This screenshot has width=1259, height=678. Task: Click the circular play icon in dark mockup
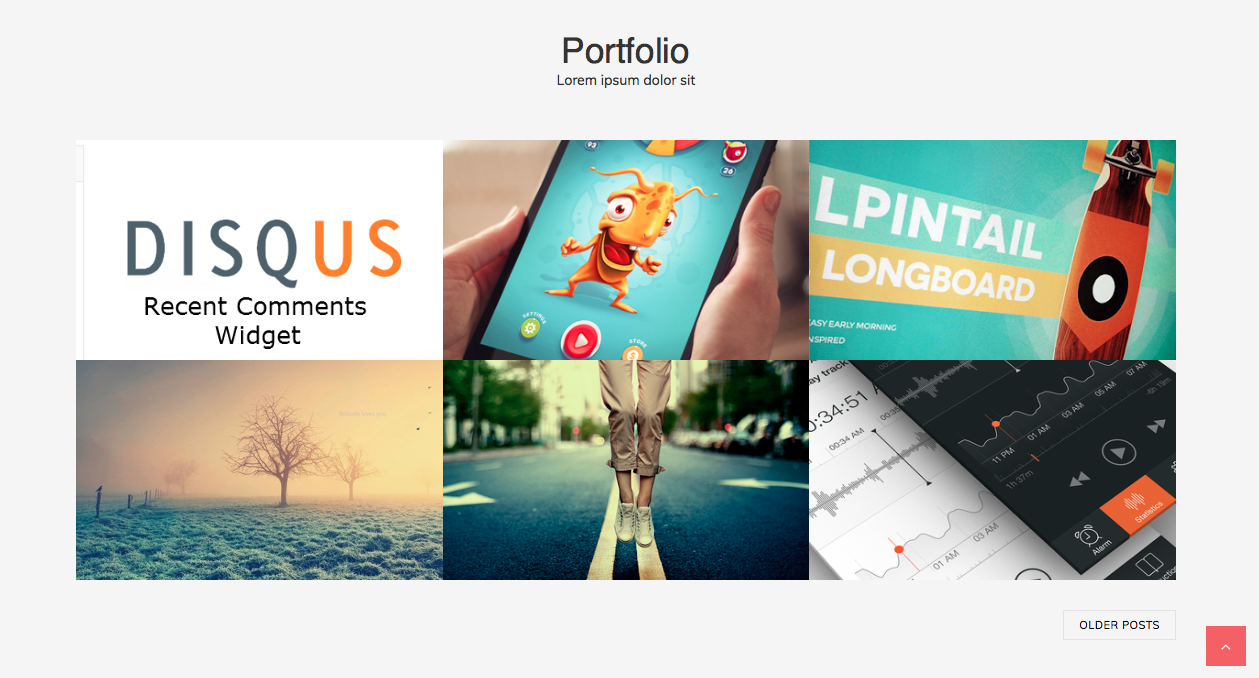pyautogui.click(x=1119, y=453)
